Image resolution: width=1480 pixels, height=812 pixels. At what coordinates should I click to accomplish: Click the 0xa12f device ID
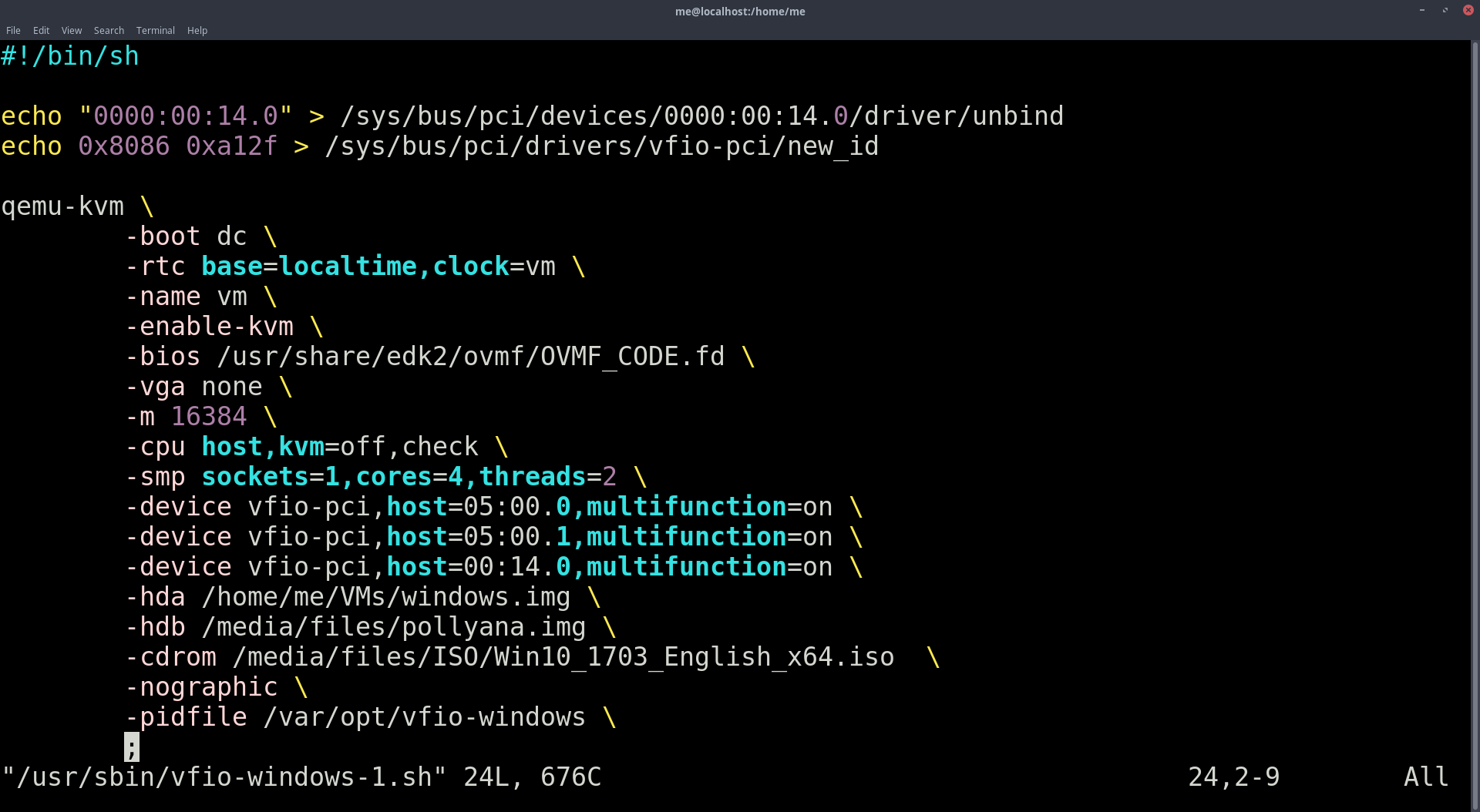pos(231,146)
